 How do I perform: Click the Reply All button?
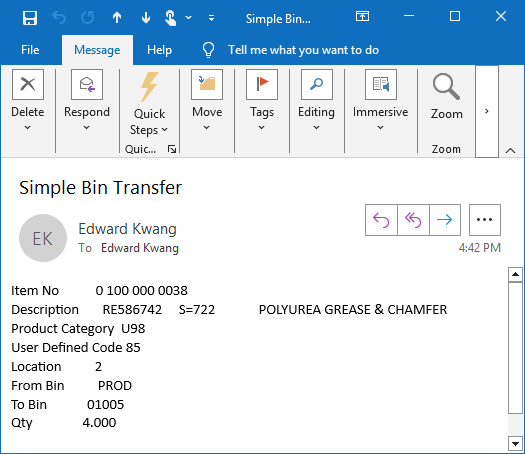pos(413,220)
